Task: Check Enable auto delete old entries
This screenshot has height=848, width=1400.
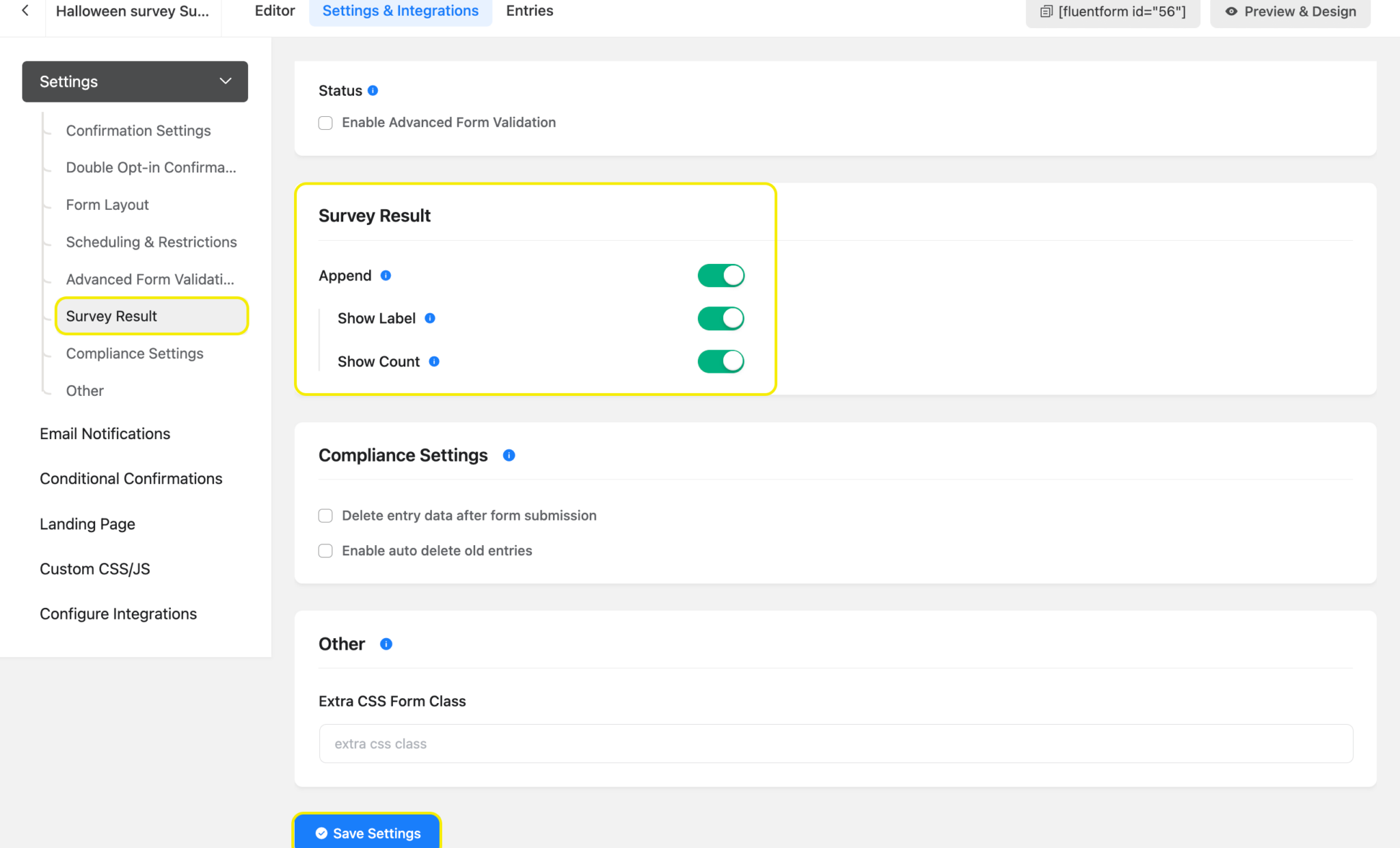Action: click(x=325, y=551)
